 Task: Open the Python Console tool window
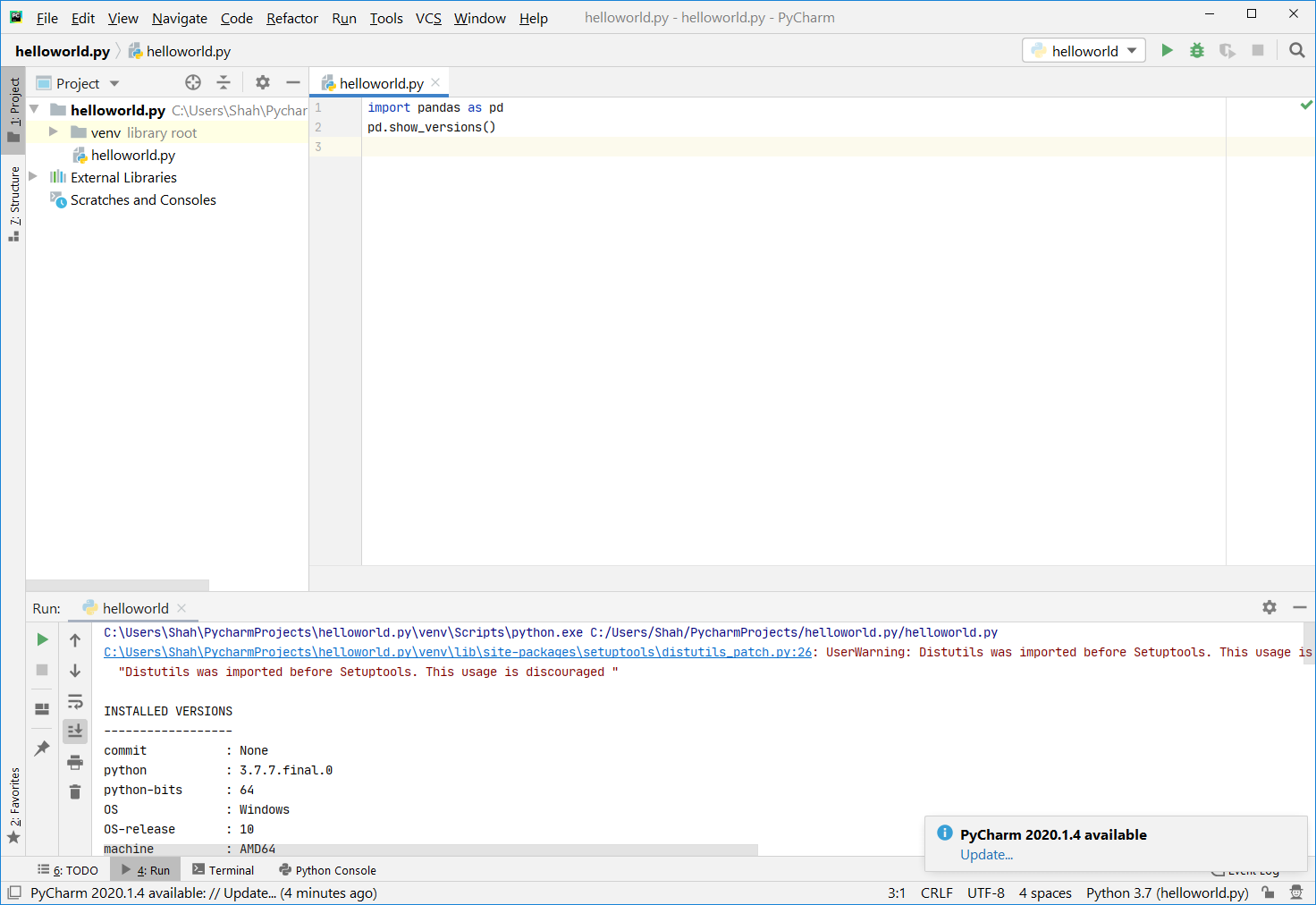pos(327,869)
